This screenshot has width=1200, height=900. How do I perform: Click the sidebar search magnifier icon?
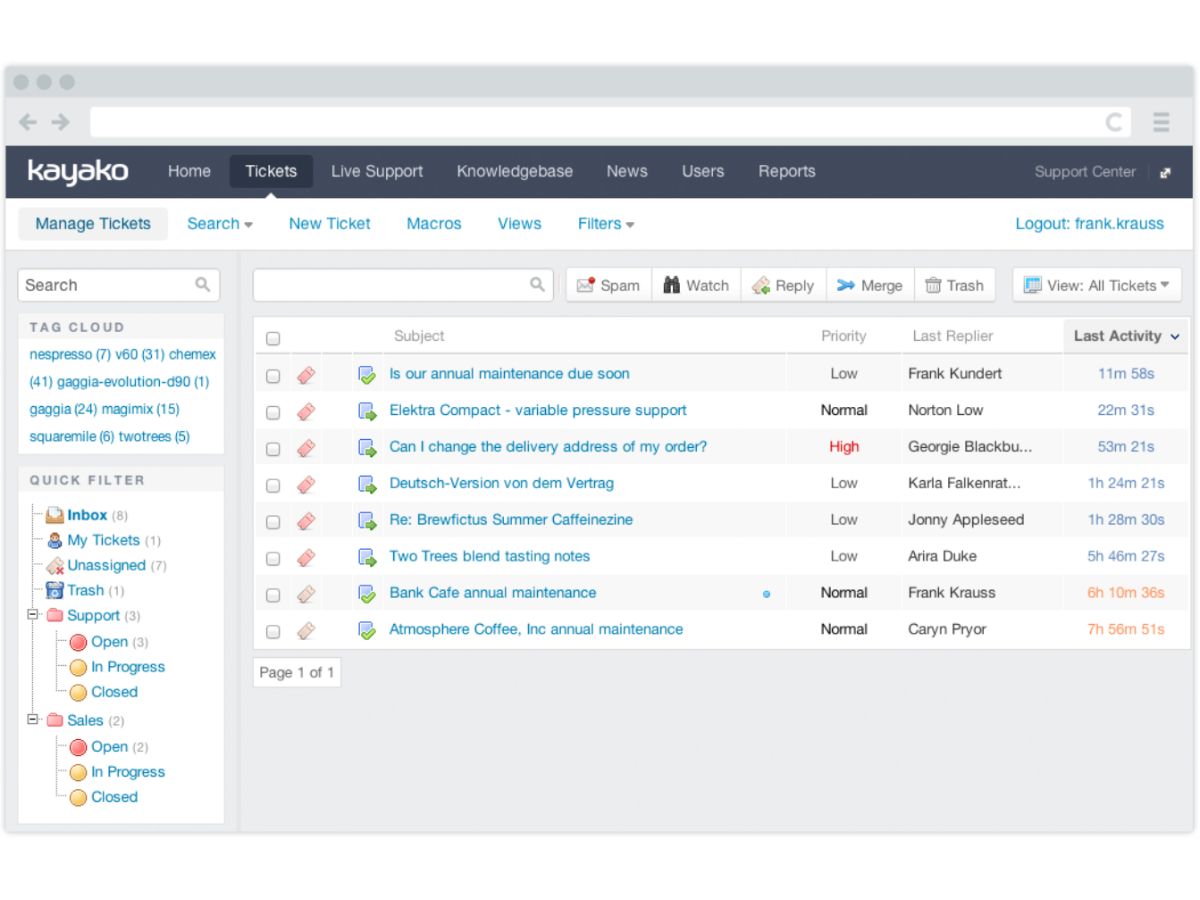203,285
